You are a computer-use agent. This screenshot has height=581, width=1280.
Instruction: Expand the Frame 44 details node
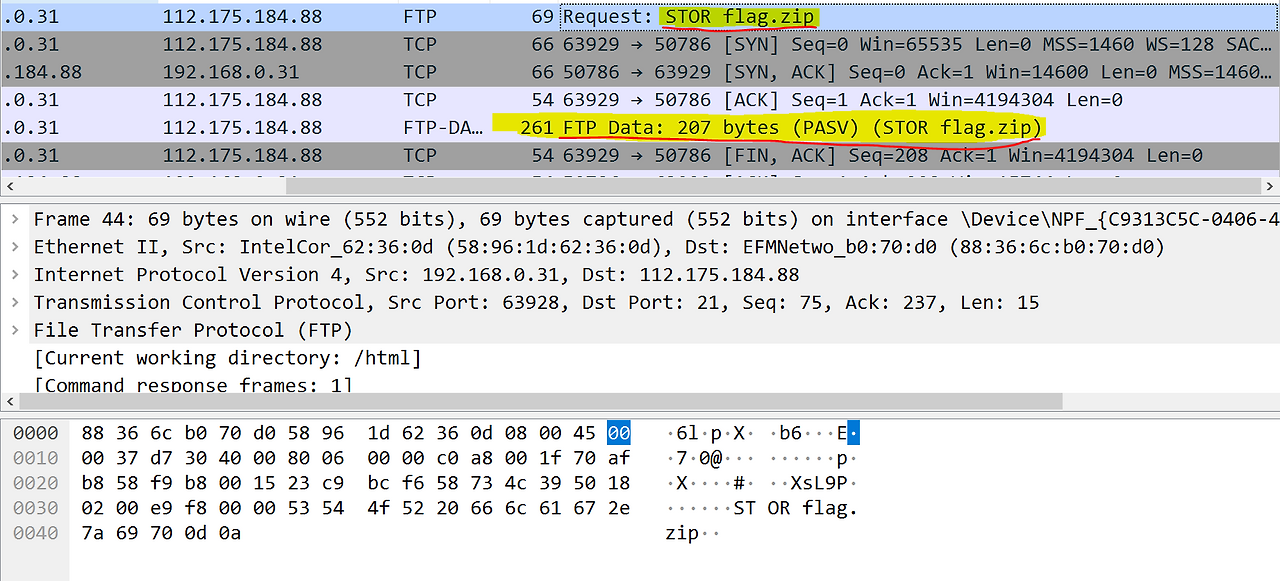coord(14,219)
